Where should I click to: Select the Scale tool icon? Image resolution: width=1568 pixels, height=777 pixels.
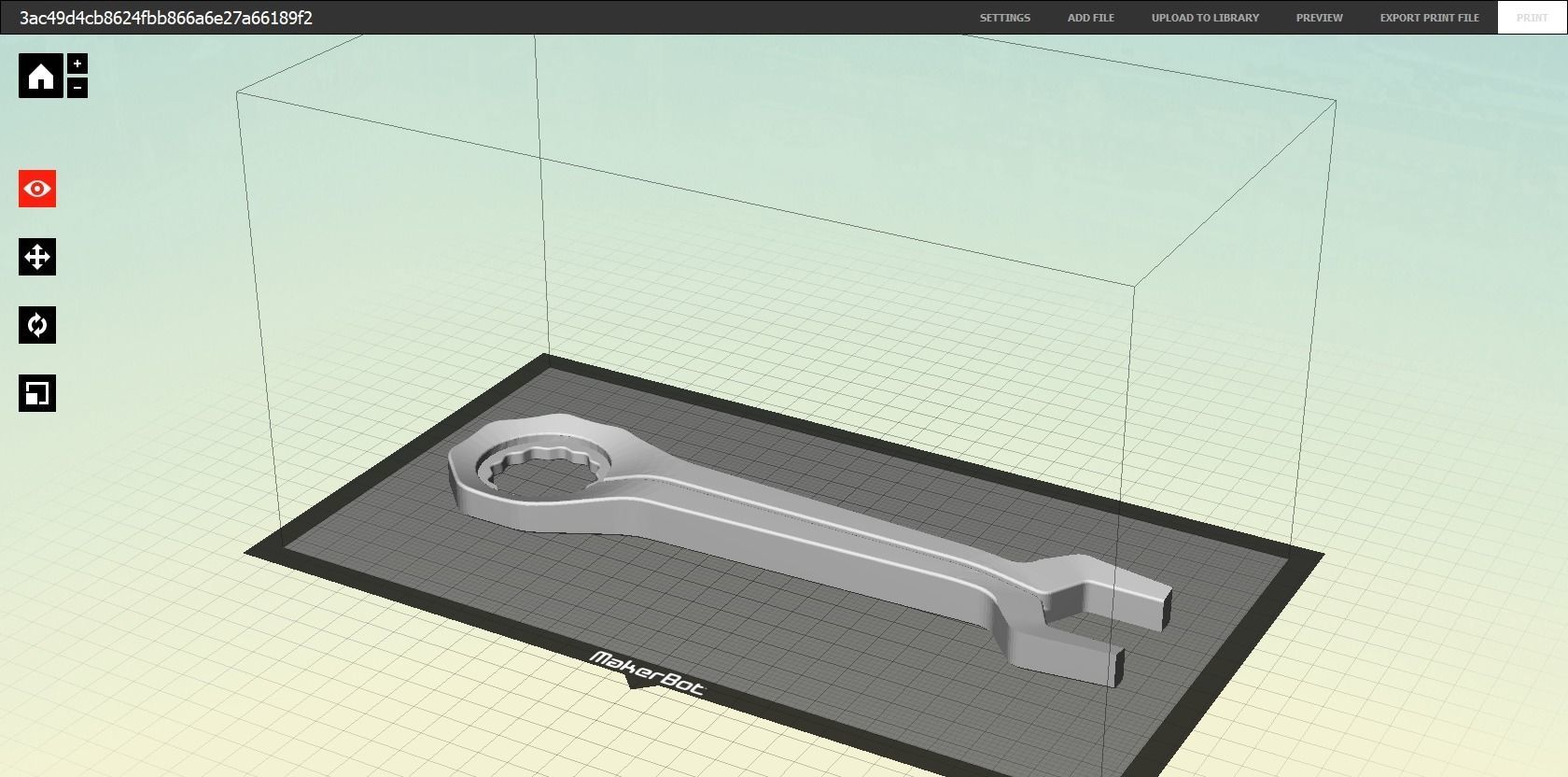click(37, 393)
